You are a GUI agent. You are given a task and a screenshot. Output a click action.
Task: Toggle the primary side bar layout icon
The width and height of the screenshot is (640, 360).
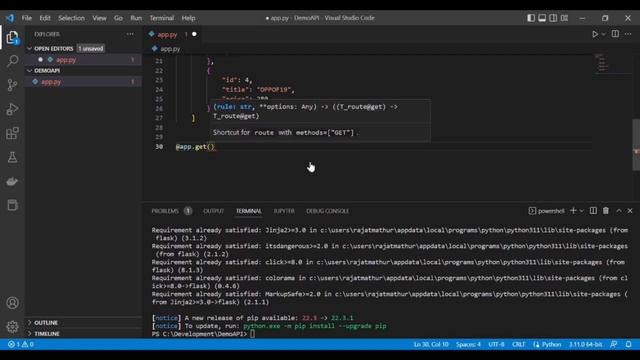[531, 18]
